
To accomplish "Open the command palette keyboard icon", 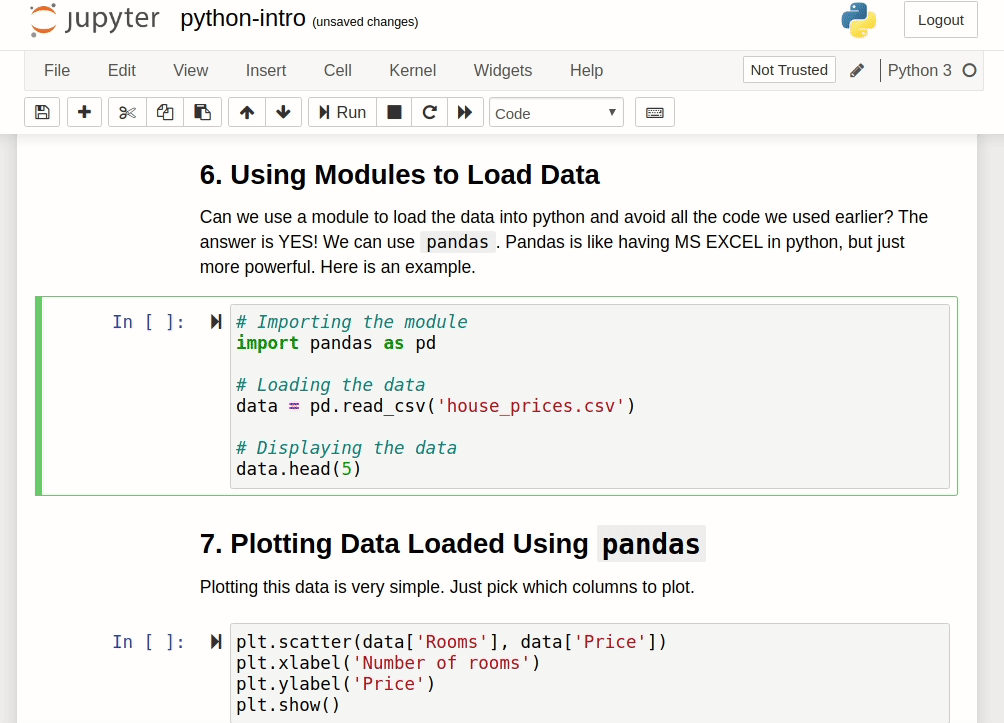I will tap(654, 113).
